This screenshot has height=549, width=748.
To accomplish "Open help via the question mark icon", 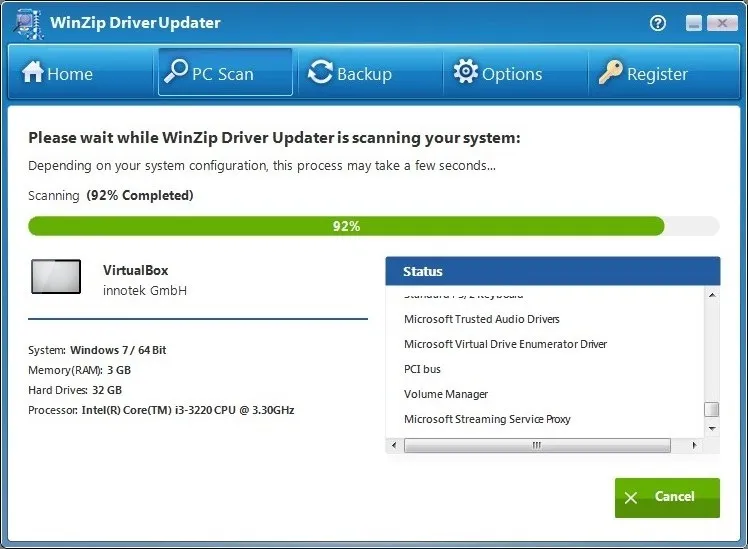I will click(658, 23).
